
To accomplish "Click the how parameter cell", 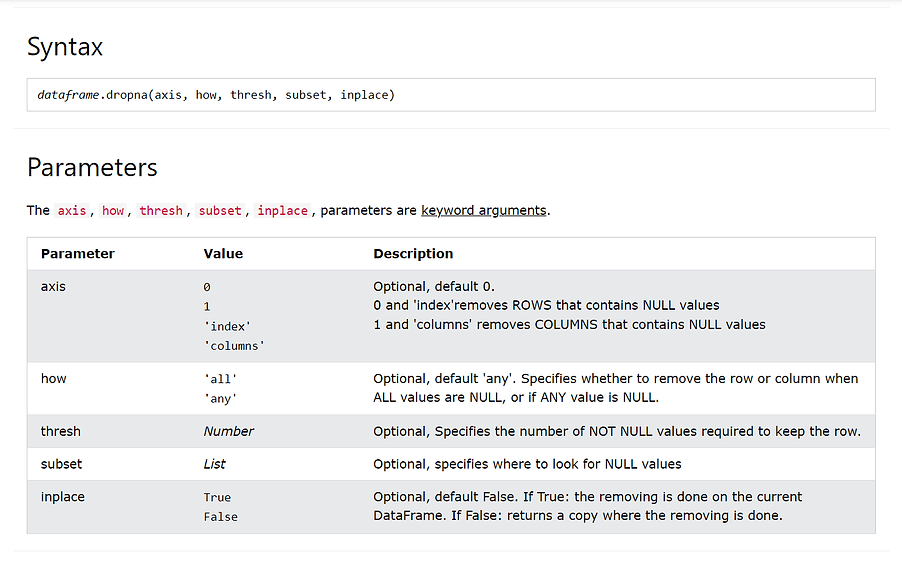I will (53, 379).
